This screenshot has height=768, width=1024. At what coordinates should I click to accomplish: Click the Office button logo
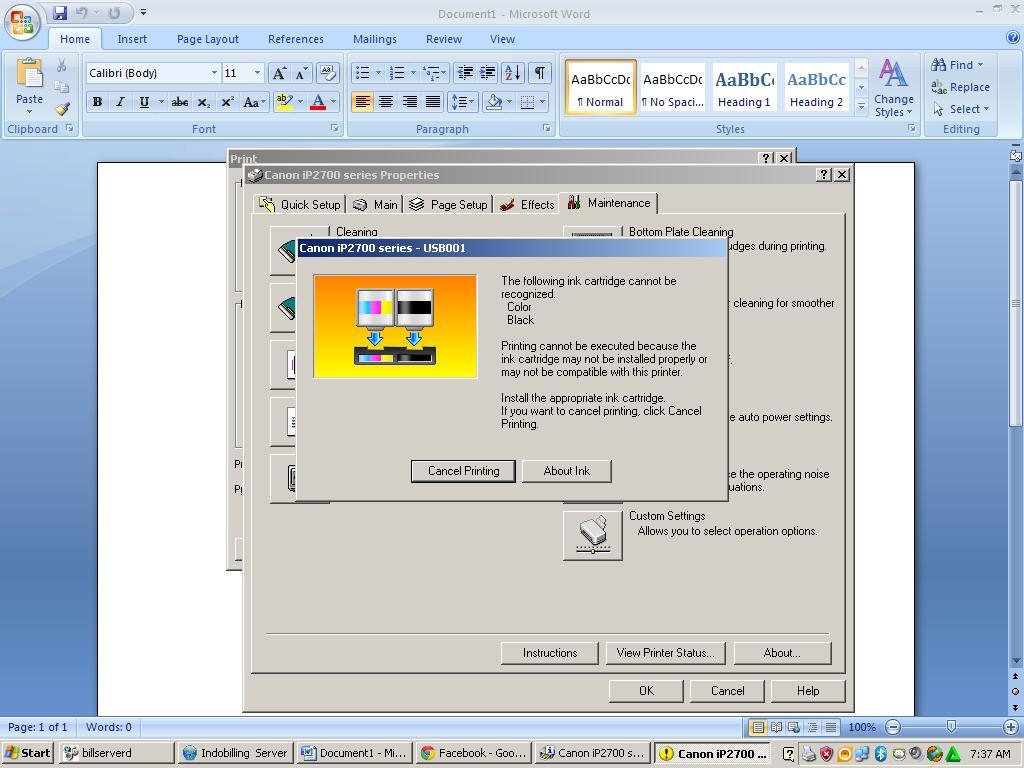tap(22, 22)
